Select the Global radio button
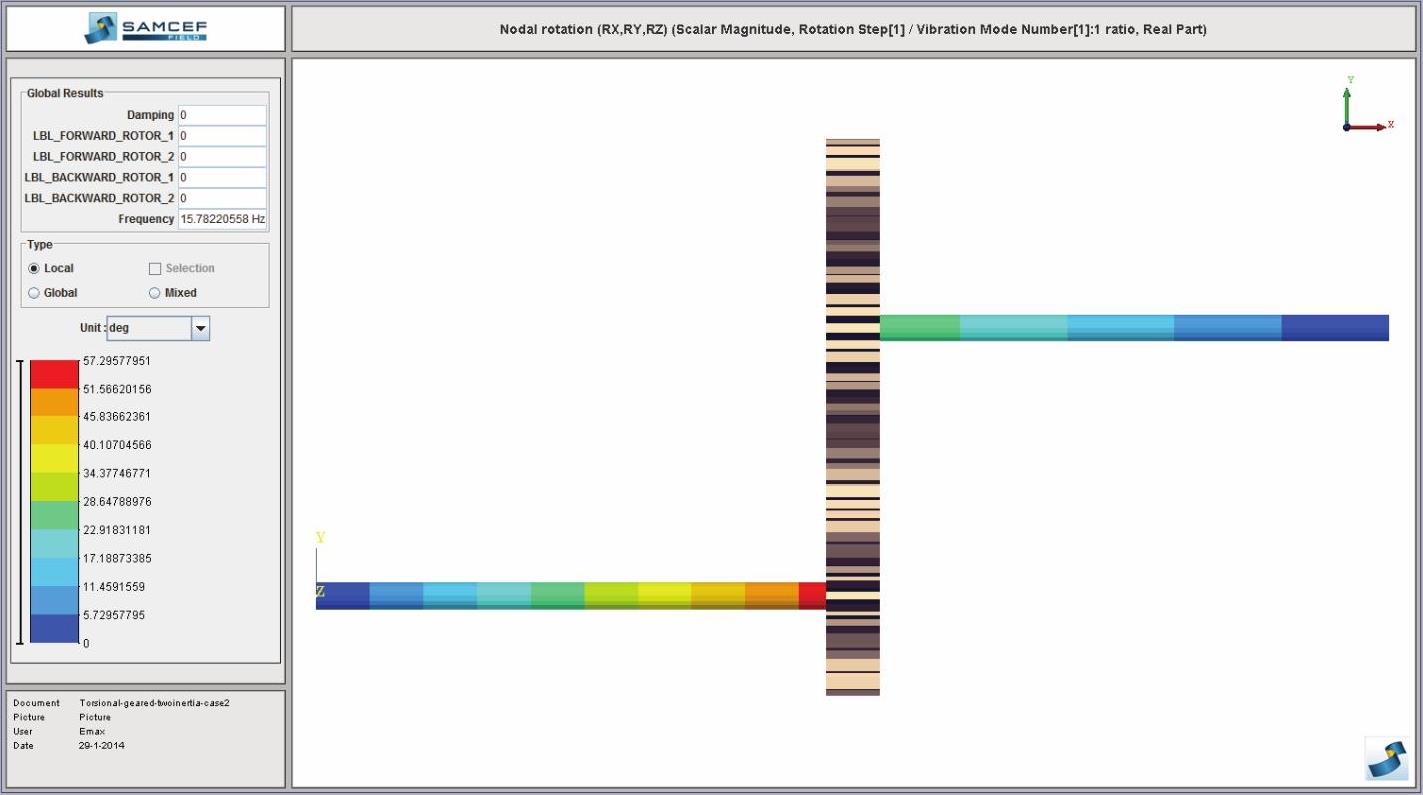The width and height of the screenshot is (1423, 795). click(35, 293)
